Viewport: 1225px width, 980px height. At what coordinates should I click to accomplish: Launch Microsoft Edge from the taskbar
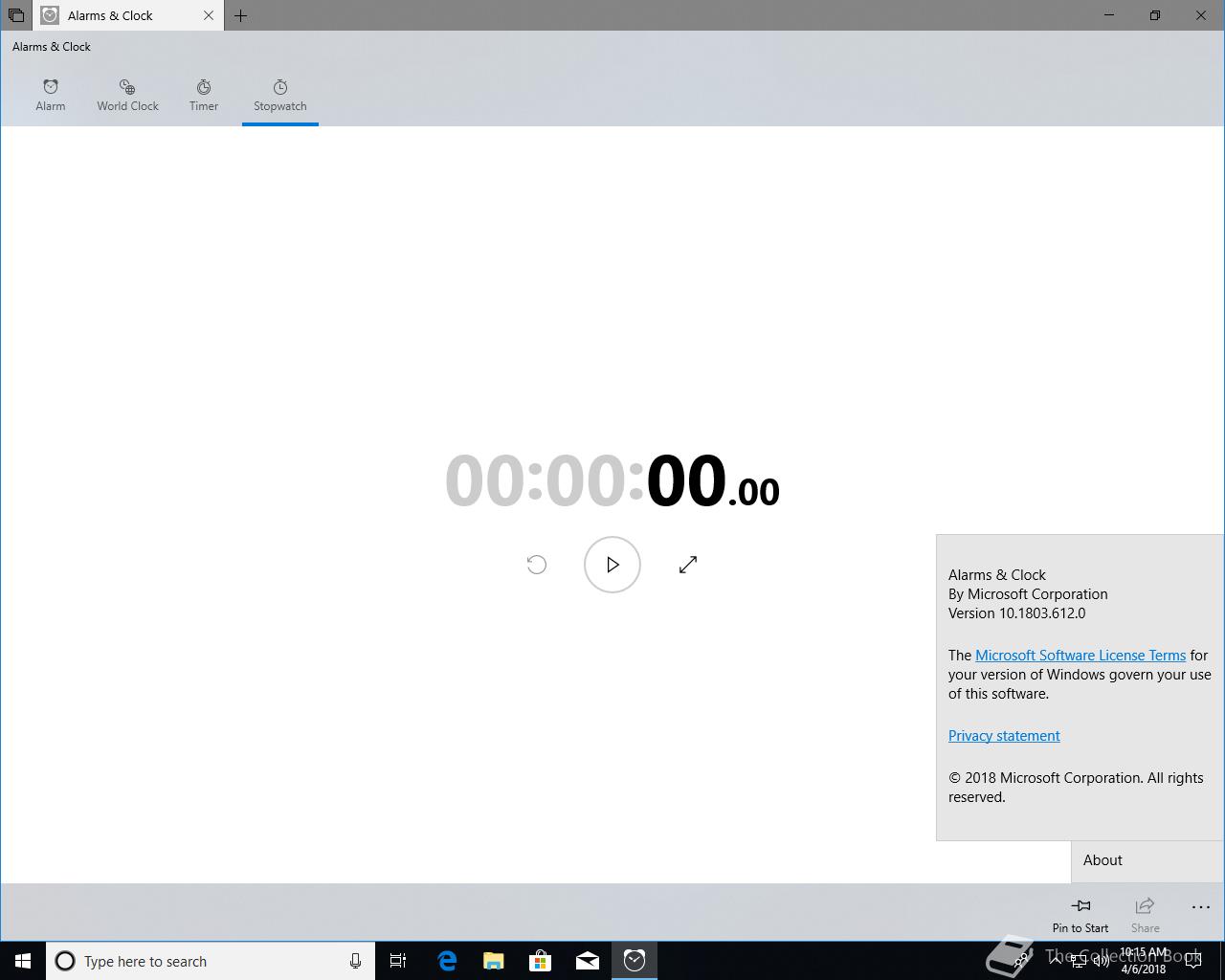(x=447, y=961)
